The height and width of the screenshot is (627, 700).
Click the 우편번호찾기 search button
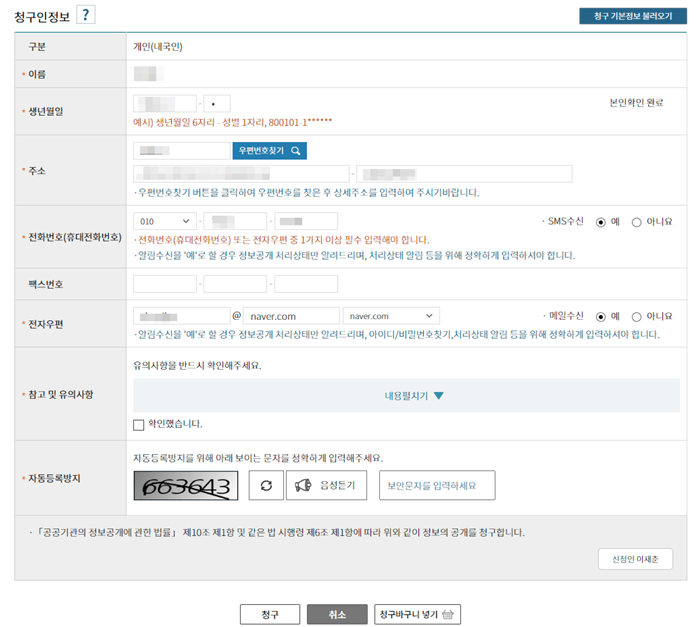tap(270, 150)
